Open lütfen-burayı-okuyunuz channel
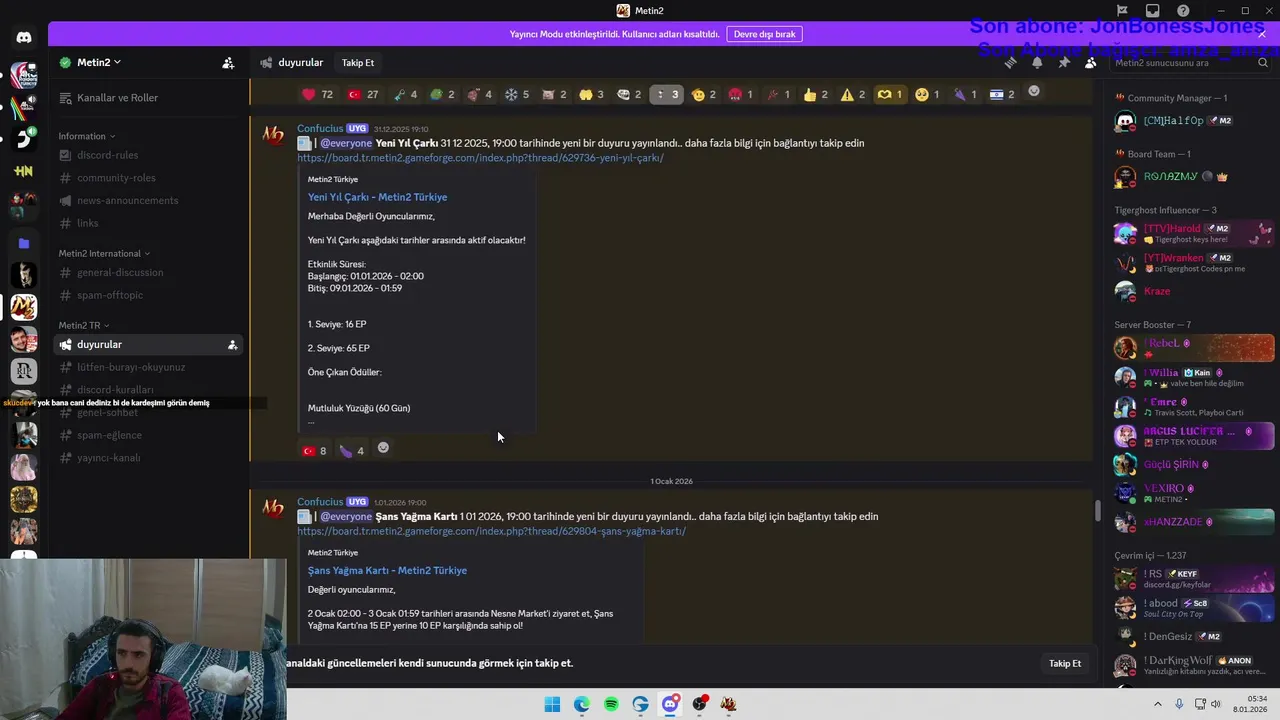The image size is (1280, 720). [148, 367]
